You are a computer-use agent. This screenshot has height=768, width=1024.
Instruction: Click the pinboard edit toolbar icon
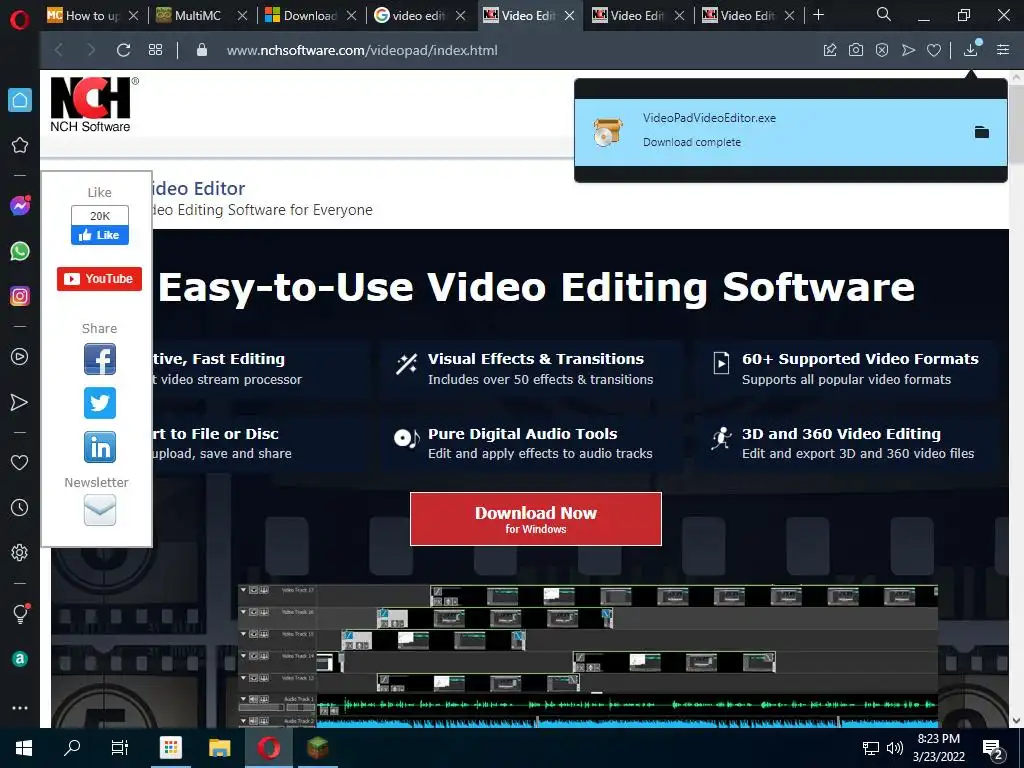pyautogui.click(x=830, y=50)
